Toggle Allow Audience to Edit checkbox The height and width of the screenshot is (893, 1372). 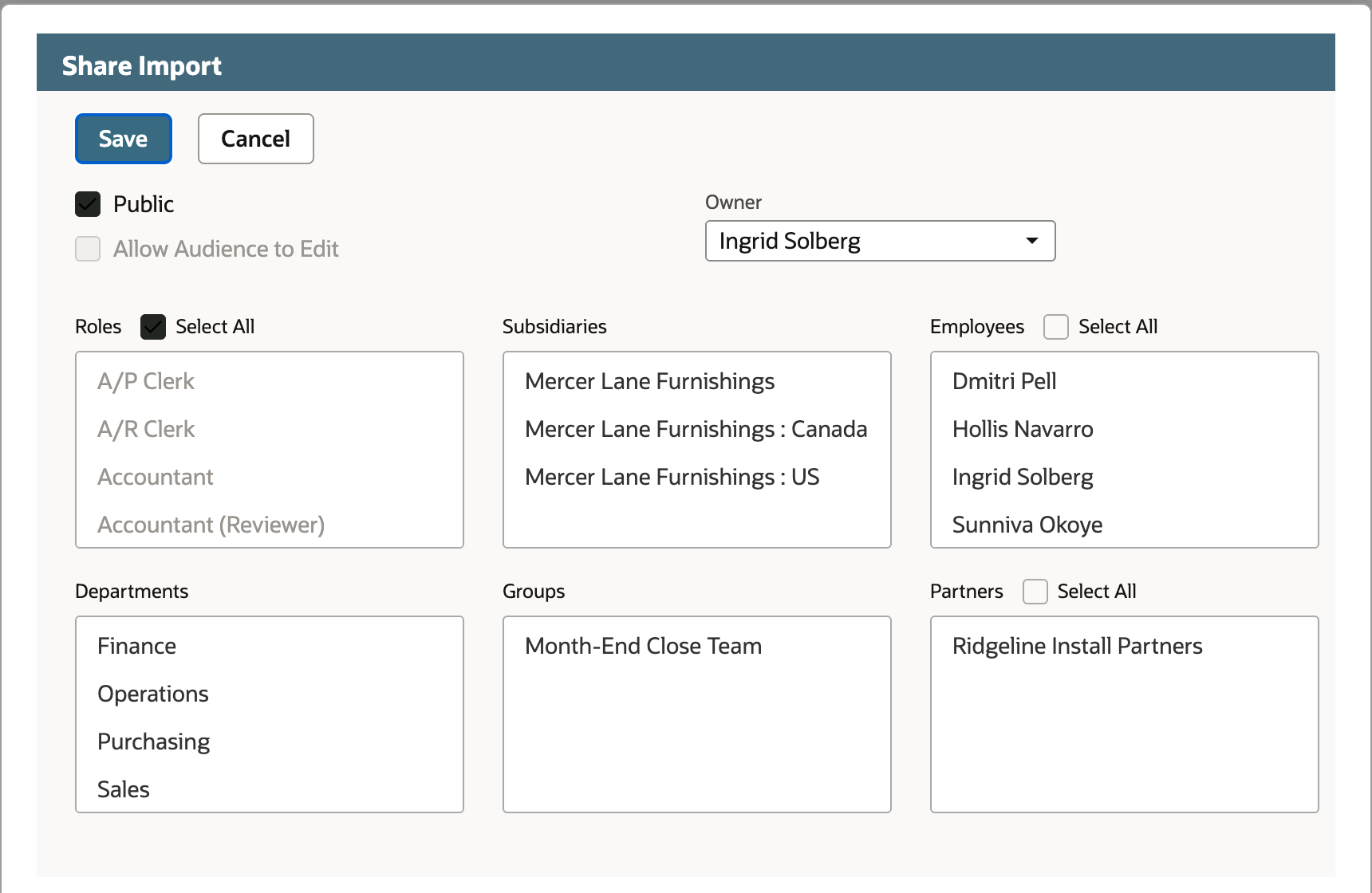click(x=88, y=249)
